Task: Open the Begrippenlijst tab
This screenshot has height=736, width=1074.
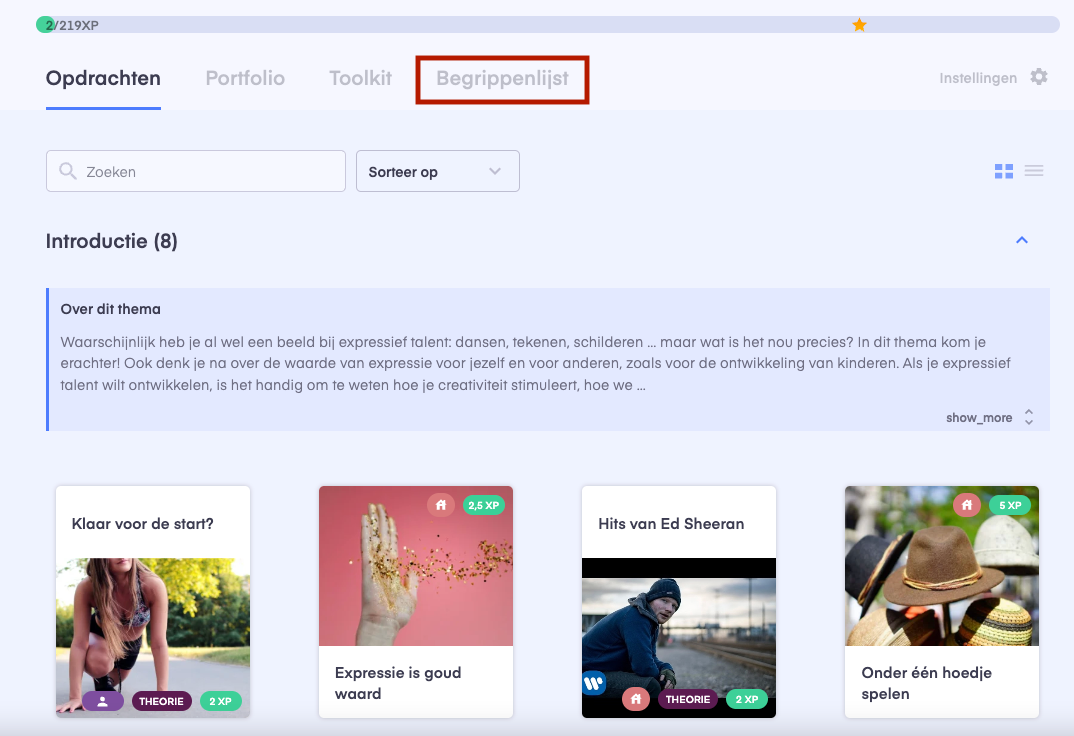Action: (502, 79)
